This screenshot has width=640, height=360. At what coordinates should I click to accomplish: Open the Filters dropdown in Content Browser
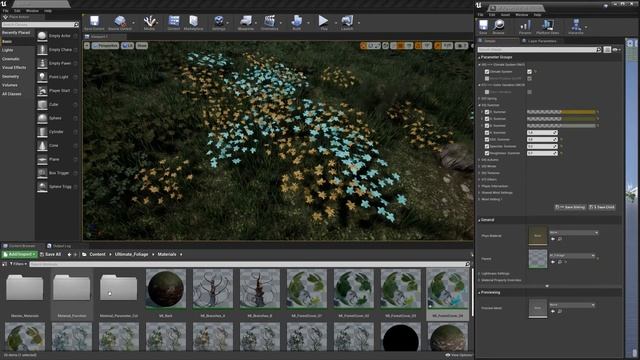[18, 264]
